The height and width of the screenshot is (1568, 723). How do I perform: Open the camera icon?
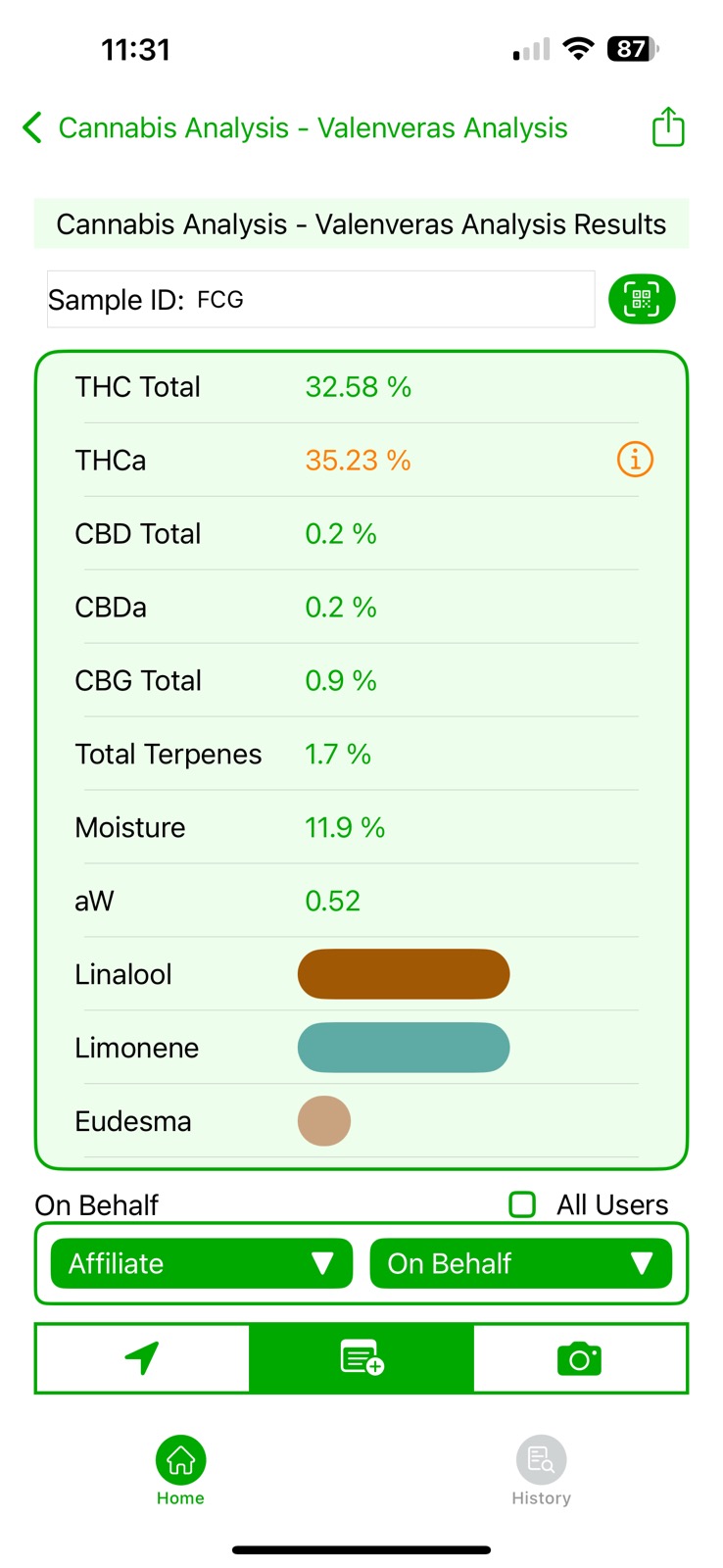point(580,1358)
